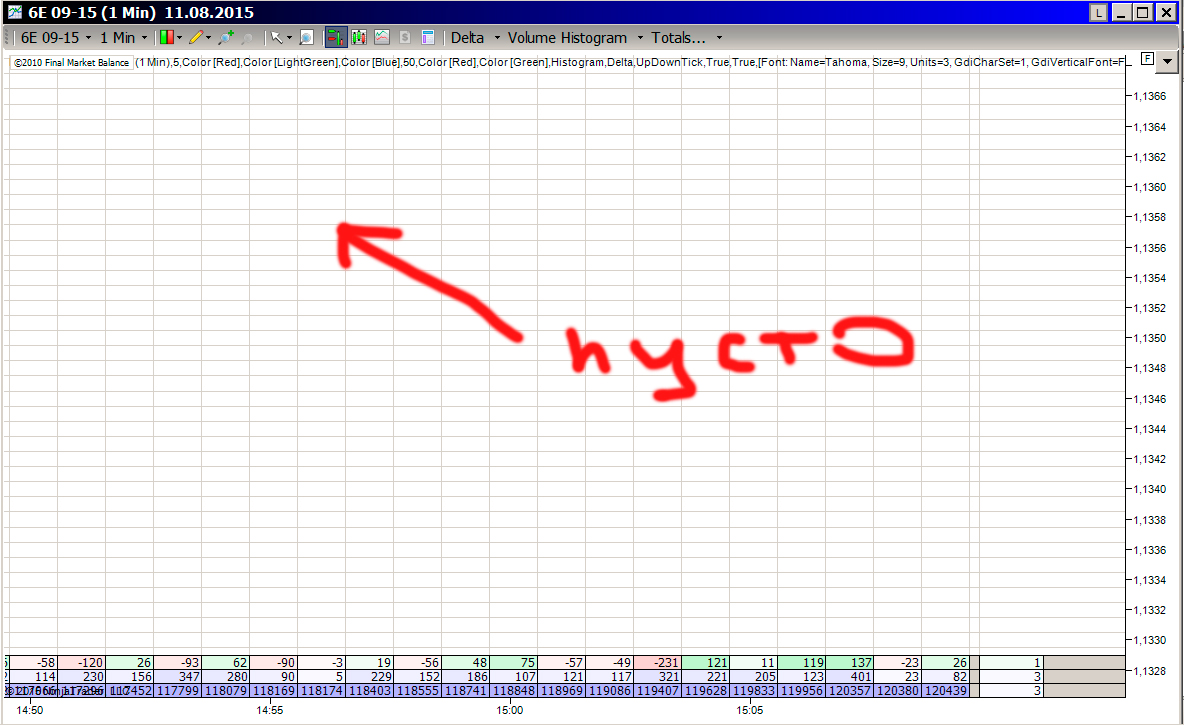The width and height of the screenshot is (1184, 725).
Task: Close the chart window
Action: click(1167, 12)
